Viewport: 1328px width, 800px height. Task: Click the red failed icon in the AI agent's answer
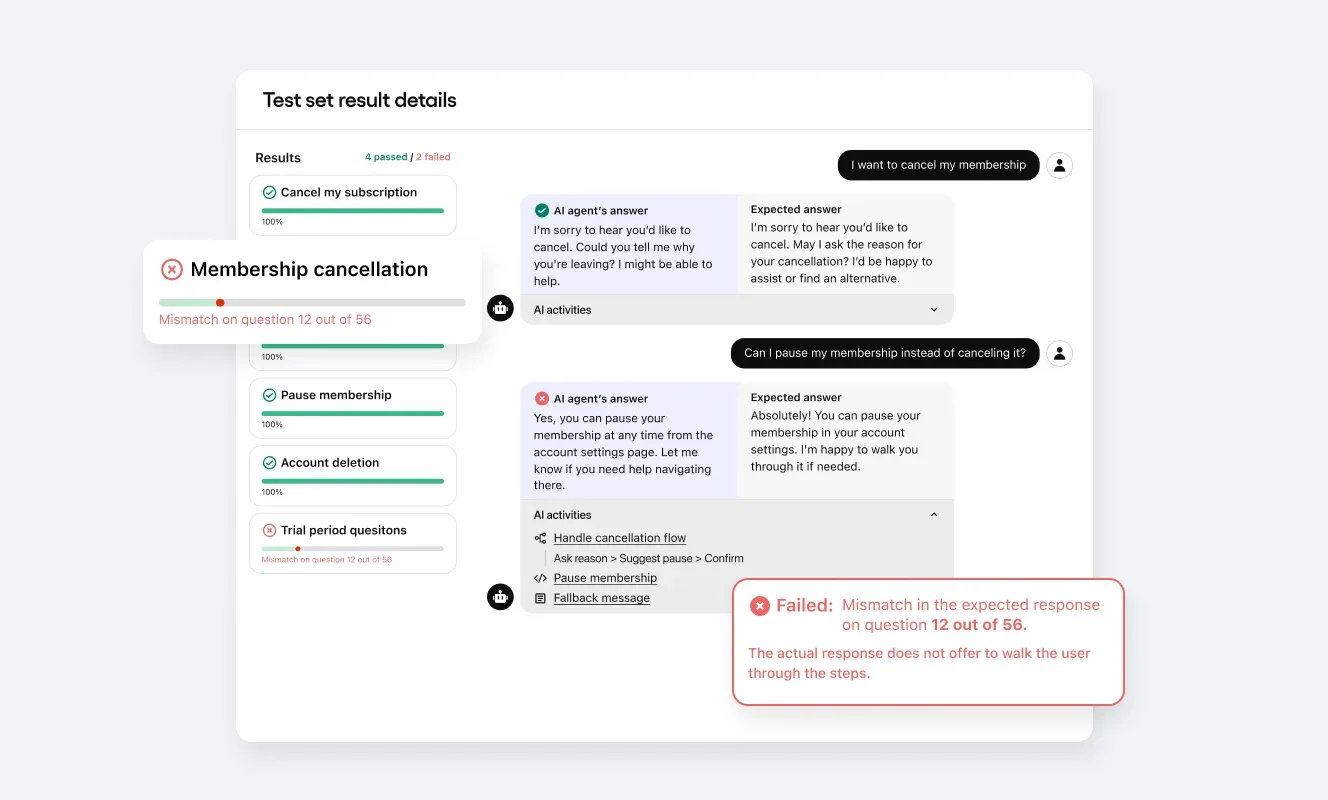[542, 398]
